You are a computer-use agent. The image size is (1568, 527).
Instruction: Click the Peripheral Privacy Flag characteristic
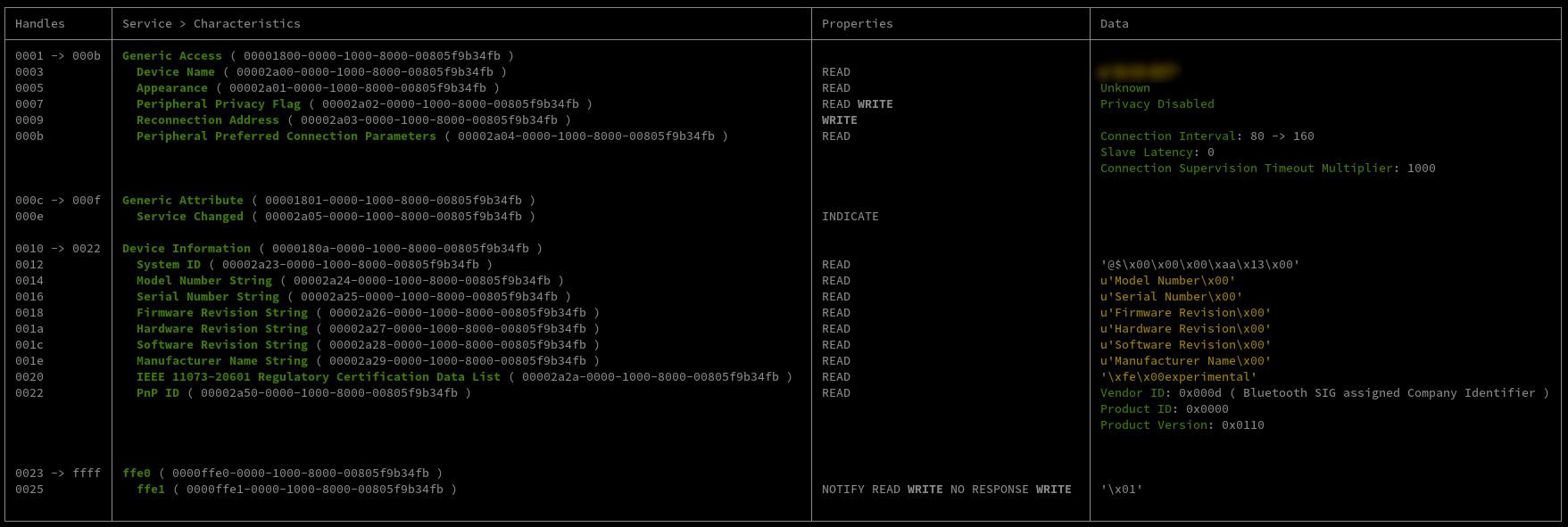pyautogui.click(x=218, y=104)
